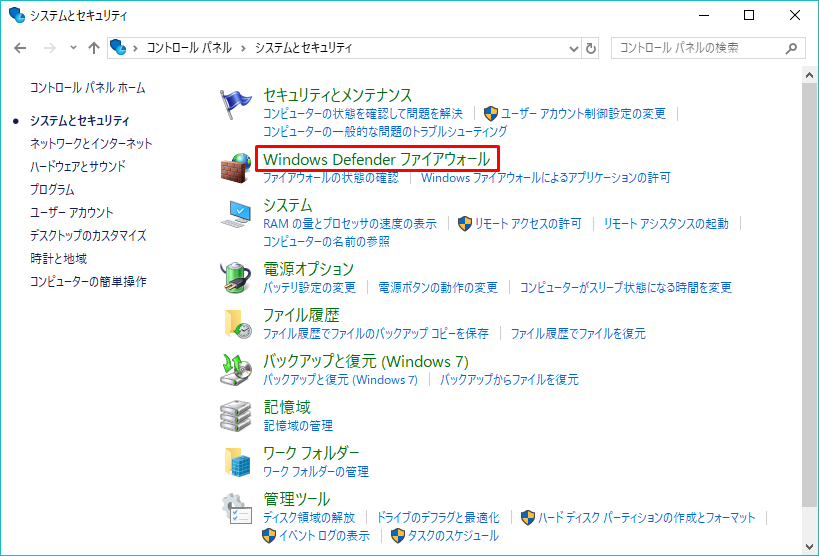The width and height of the screenshot is (819, 556).
Task: Open 時計と地域 in sidebar
Action: (58, 258)
